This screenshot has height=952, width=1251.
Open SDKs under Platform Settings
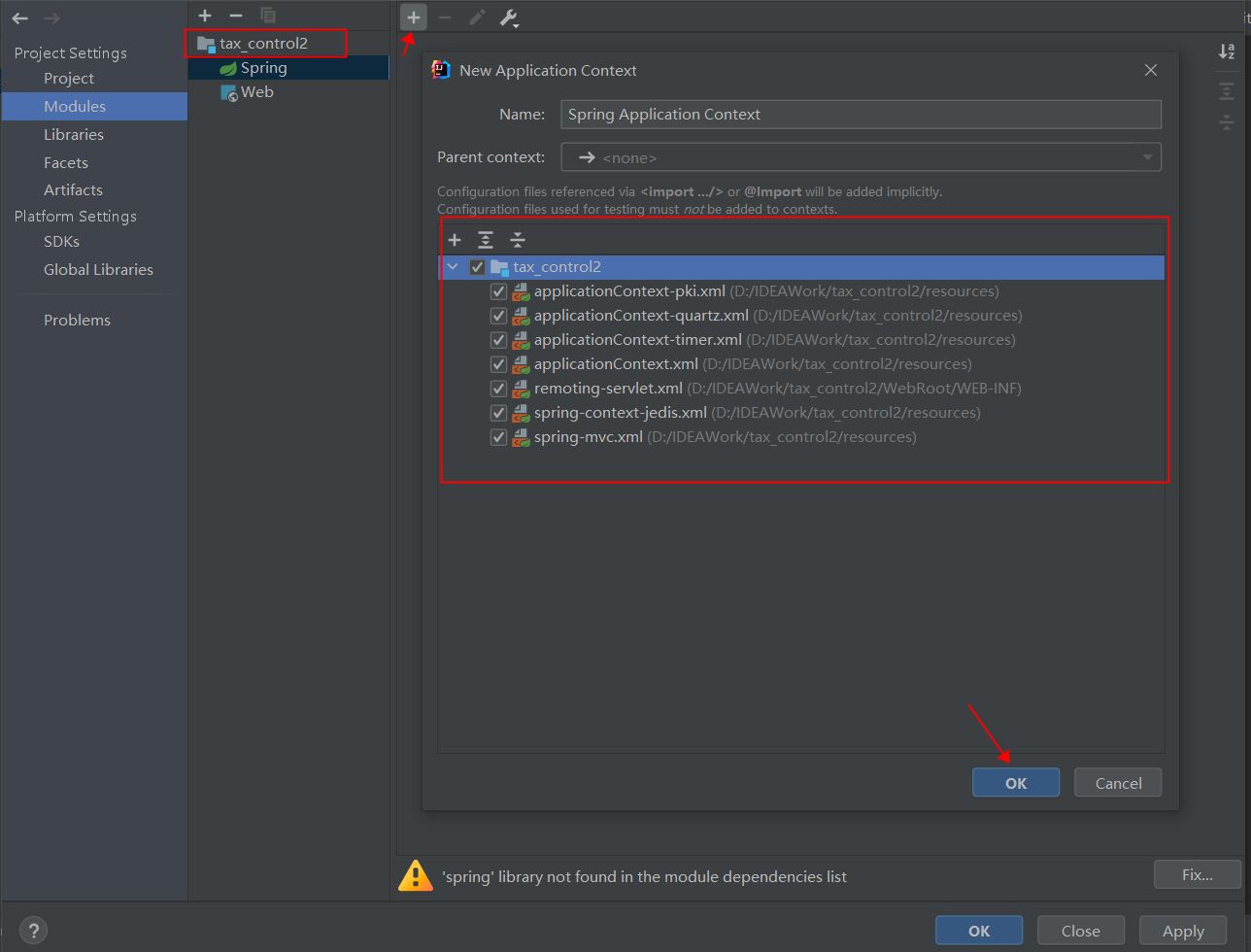[61, 242]
